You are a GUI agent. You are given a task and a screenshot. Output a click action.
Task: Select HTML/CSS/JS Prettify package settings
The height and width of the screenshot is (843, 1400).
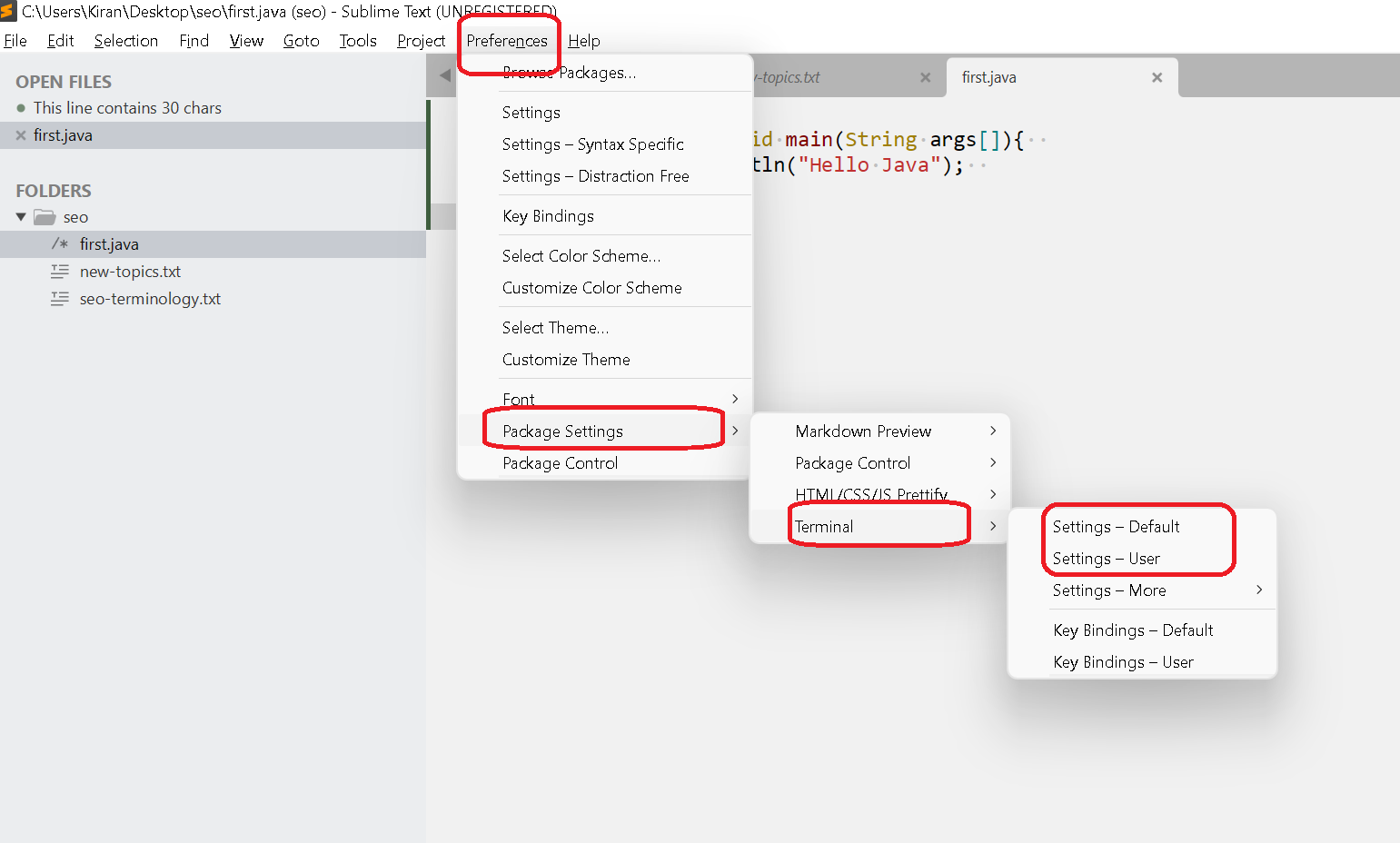click(870, 494)
